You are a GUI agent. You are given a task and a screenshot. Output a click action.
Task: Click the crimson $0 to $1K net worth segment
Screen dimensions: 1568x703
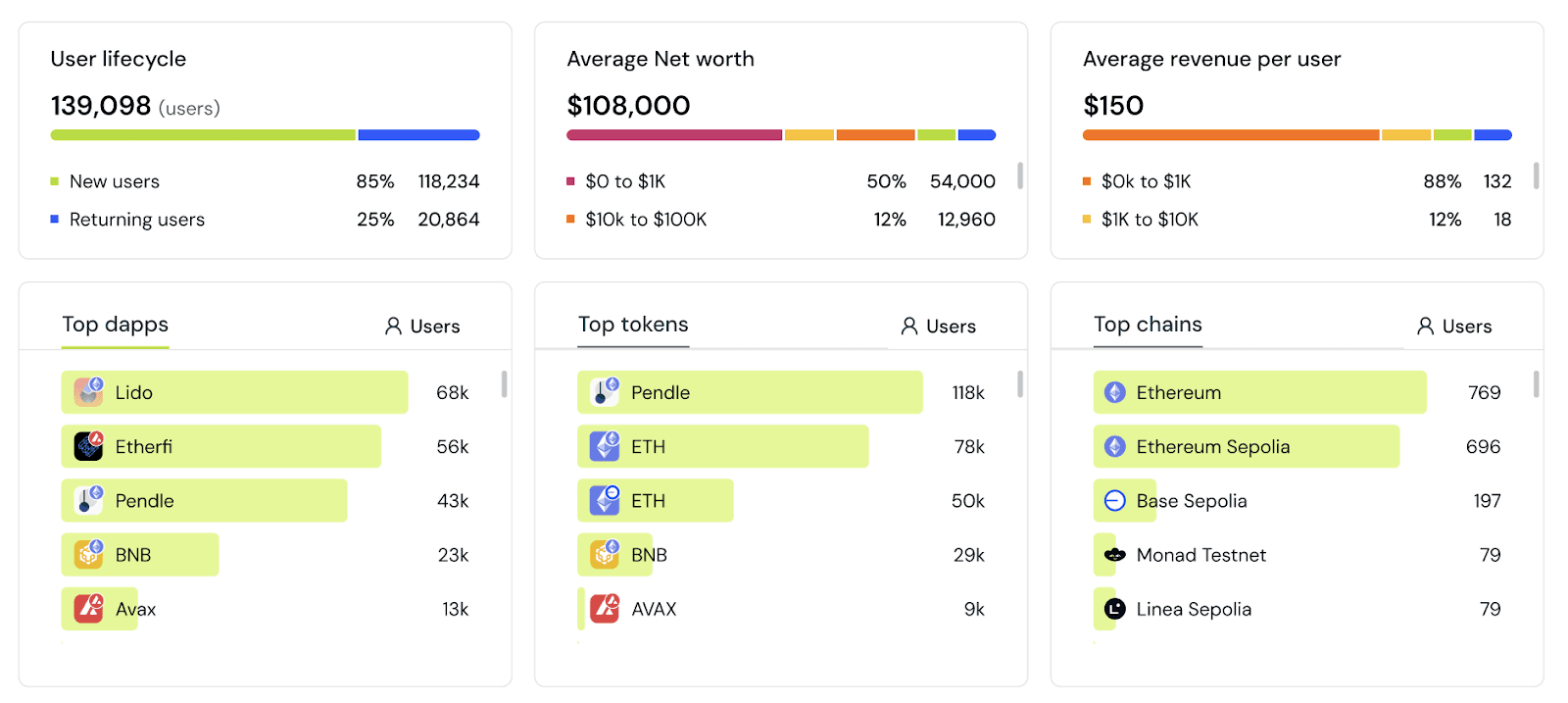point(674,135)
